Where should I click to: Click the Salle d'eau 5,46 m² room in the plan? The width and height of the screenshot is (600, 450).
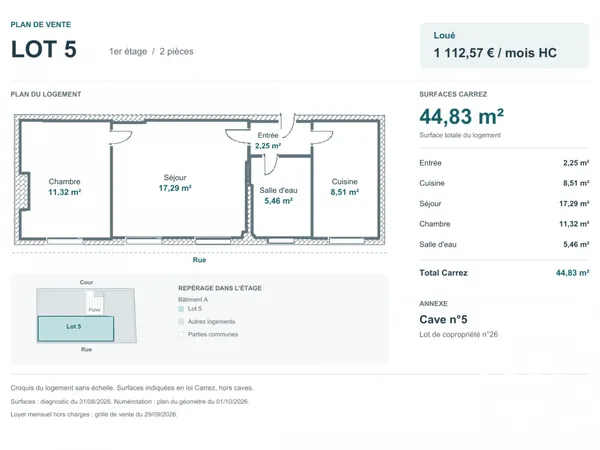point(279,196)
